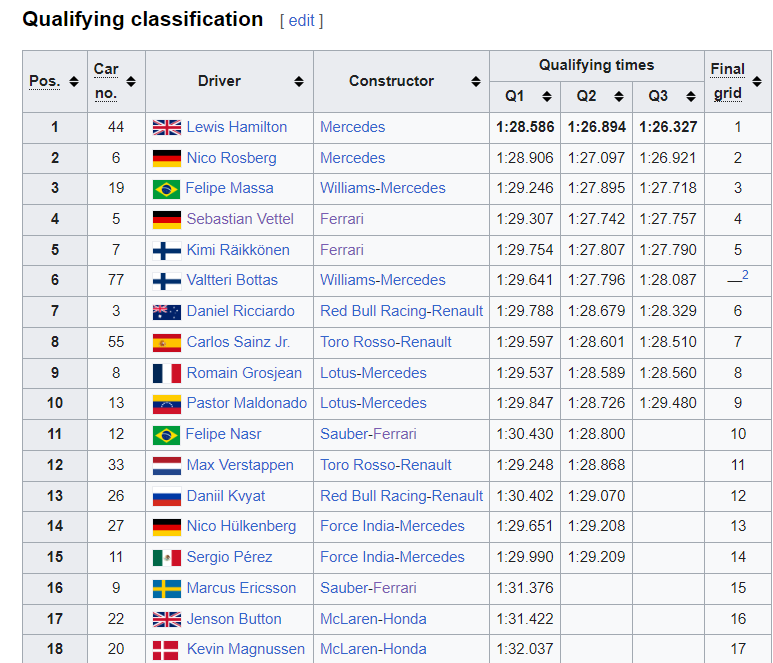Sort table by Constructor column arrows
Screen dimensions: 773x663
tap(476, 81)
